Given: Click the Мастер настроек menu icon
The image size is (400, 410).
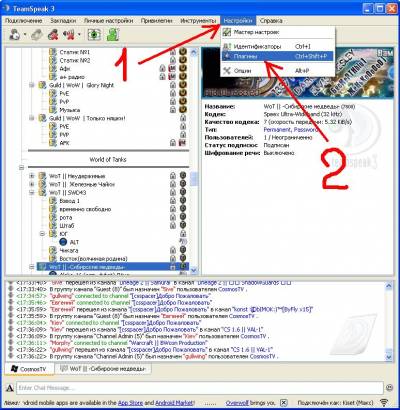Looking at the screenshot, I should pyautogui.click(x=227, y=32).
